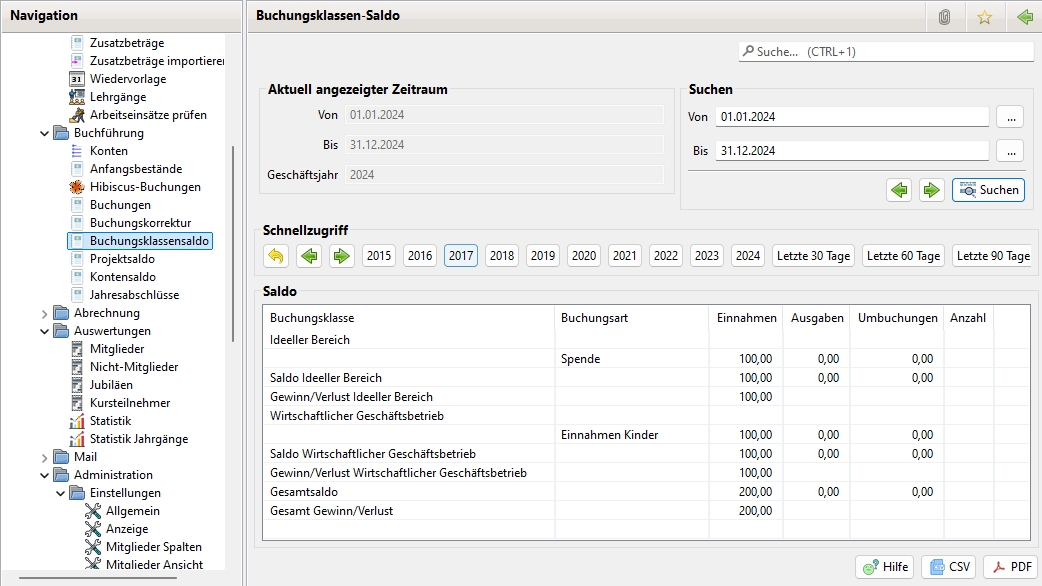Viewport: 1042px width, 586px height.
Task: Click the green back arrow in title bar
Action: coord(1024,17)
